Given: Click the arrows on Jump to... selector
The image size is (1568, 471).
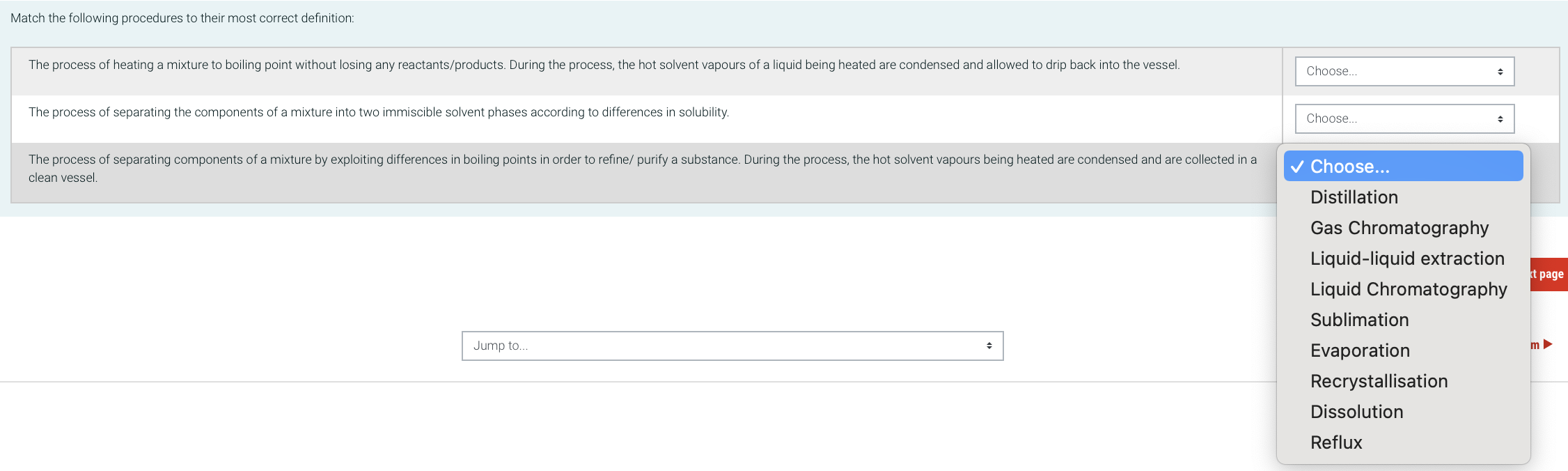Looking at the screenshot, I should (989, 346).
